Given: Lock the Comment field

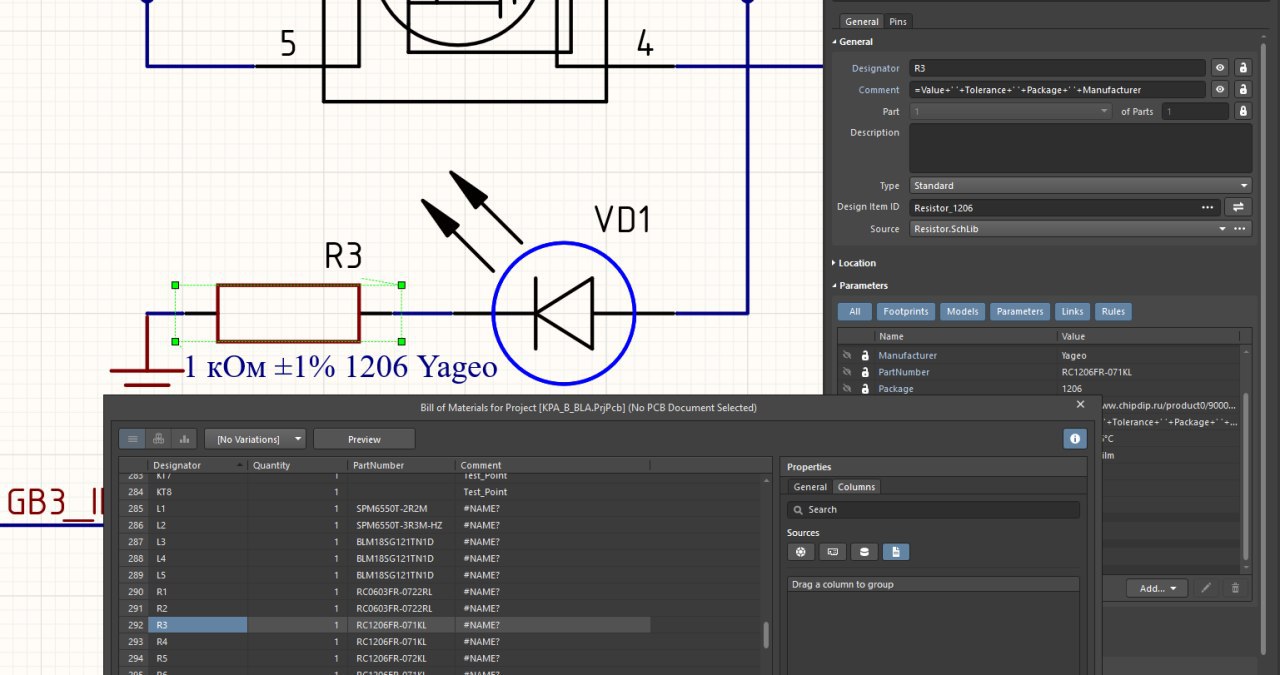Looking at the screenshot, I should point(1243,90).
